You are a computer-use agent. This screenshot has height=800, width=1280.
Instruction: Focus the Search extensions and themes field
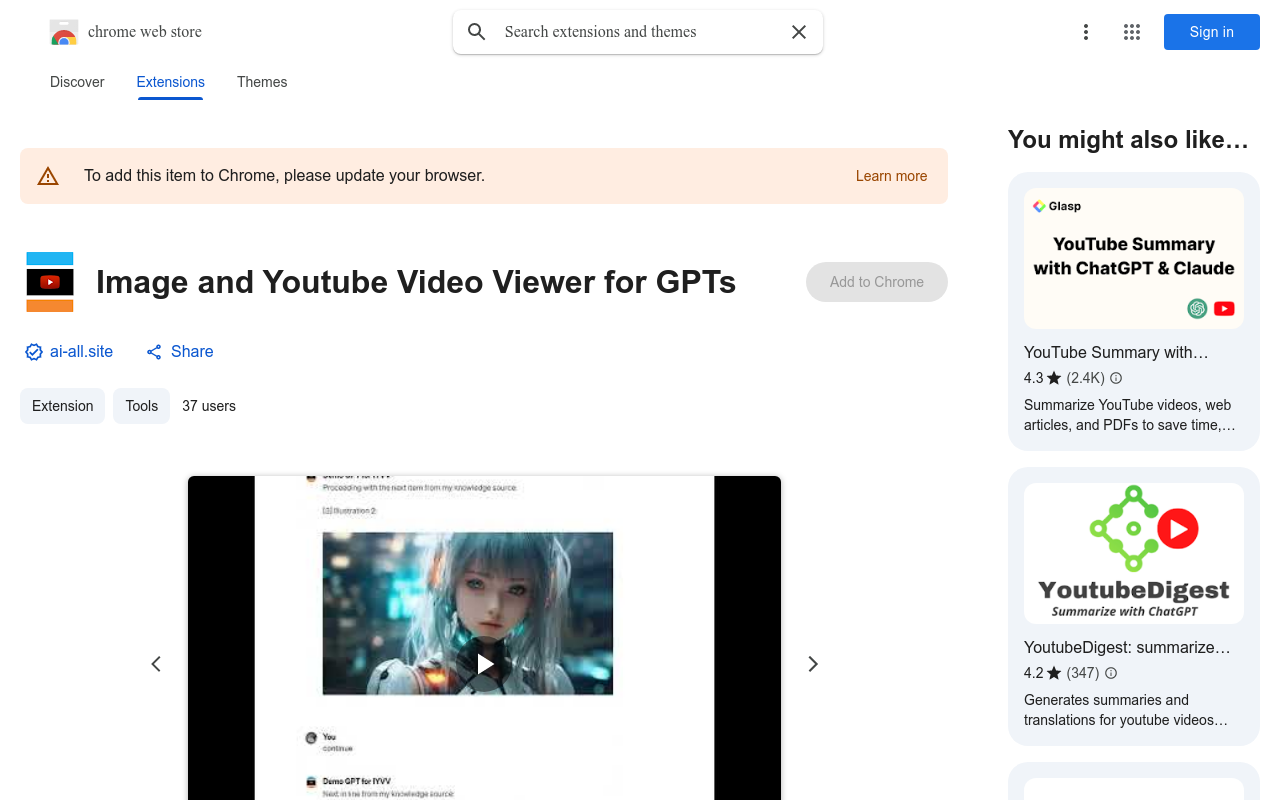[x=638, y=32]
